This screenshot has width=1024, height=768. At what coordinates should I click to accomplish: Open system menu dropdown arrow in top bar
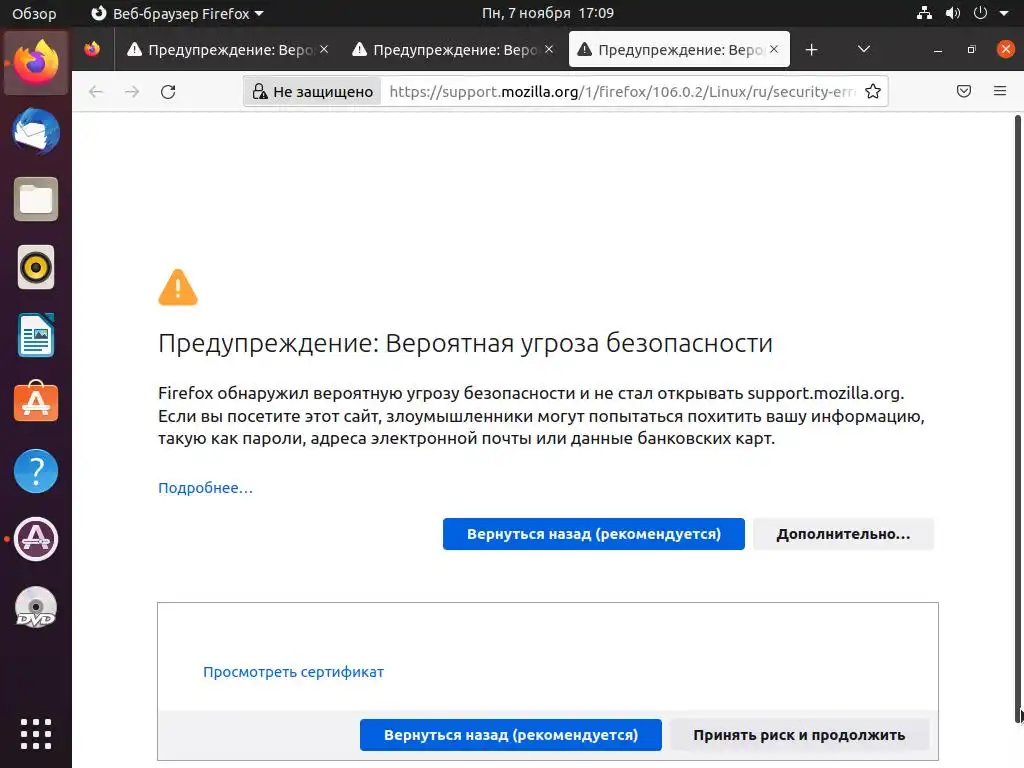tap(1004, 13)
